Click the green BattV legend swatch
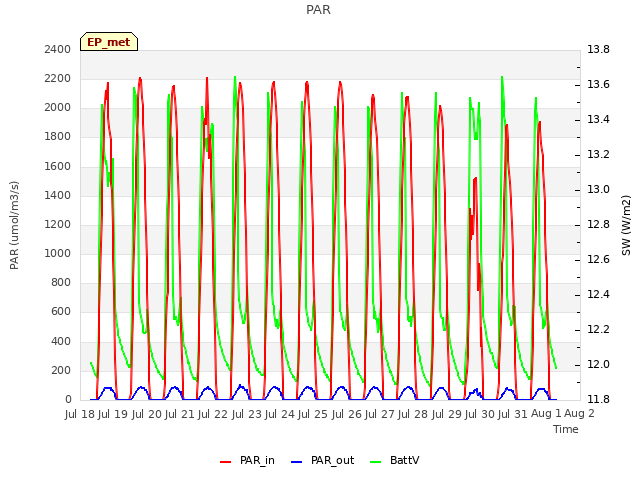Image resolution: width=640 pixels, height=480 pixels. tap(376, 462)
